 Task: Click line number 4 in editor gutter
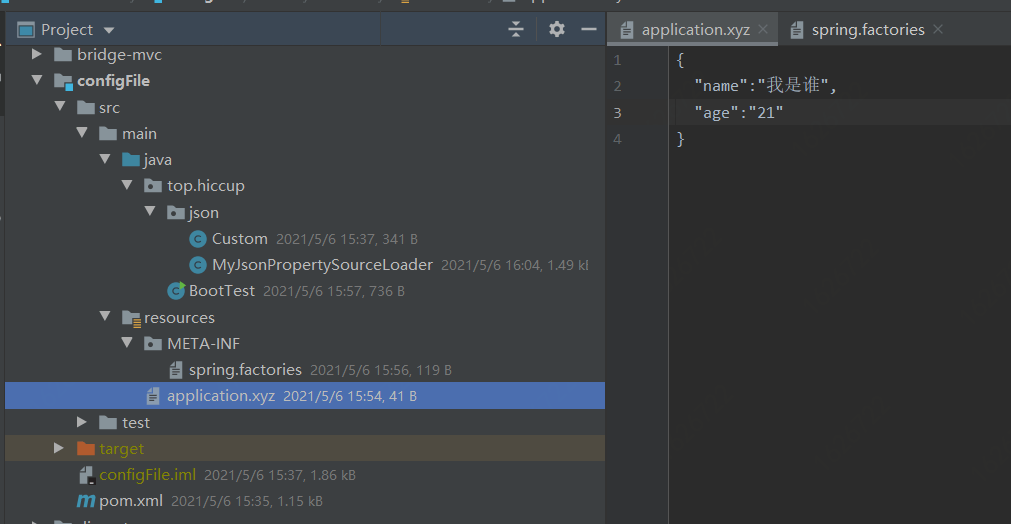pyautogui.click(x=617, y=139)
